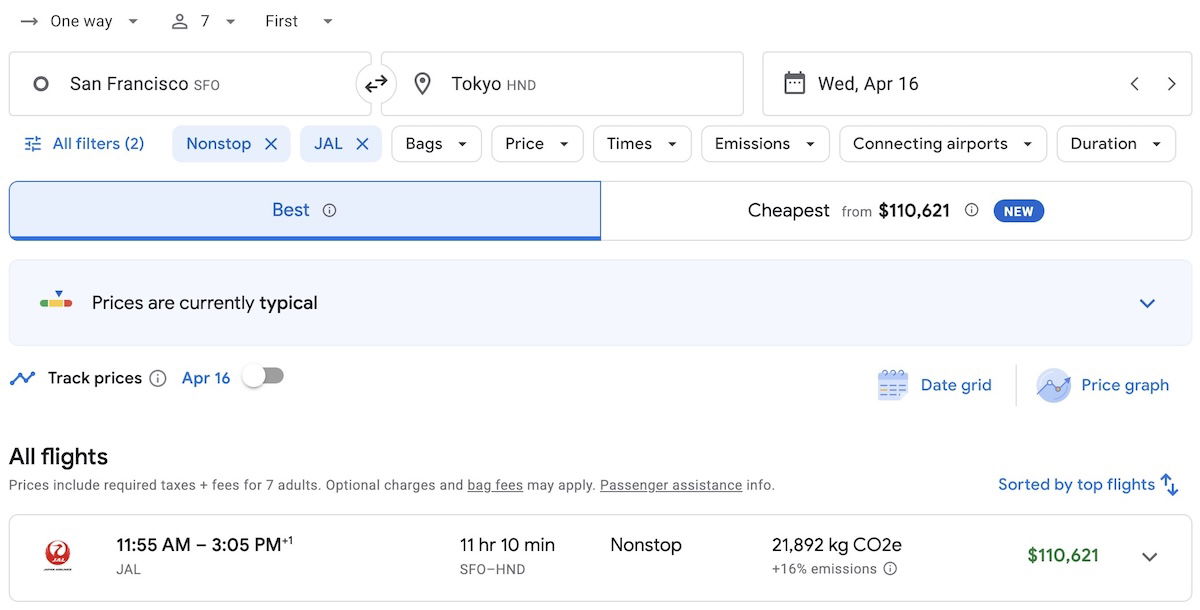Viewport: 1200px width, 610px height.
Task: Click the Japan Airlines logo
Action: [x=58, y=556]
